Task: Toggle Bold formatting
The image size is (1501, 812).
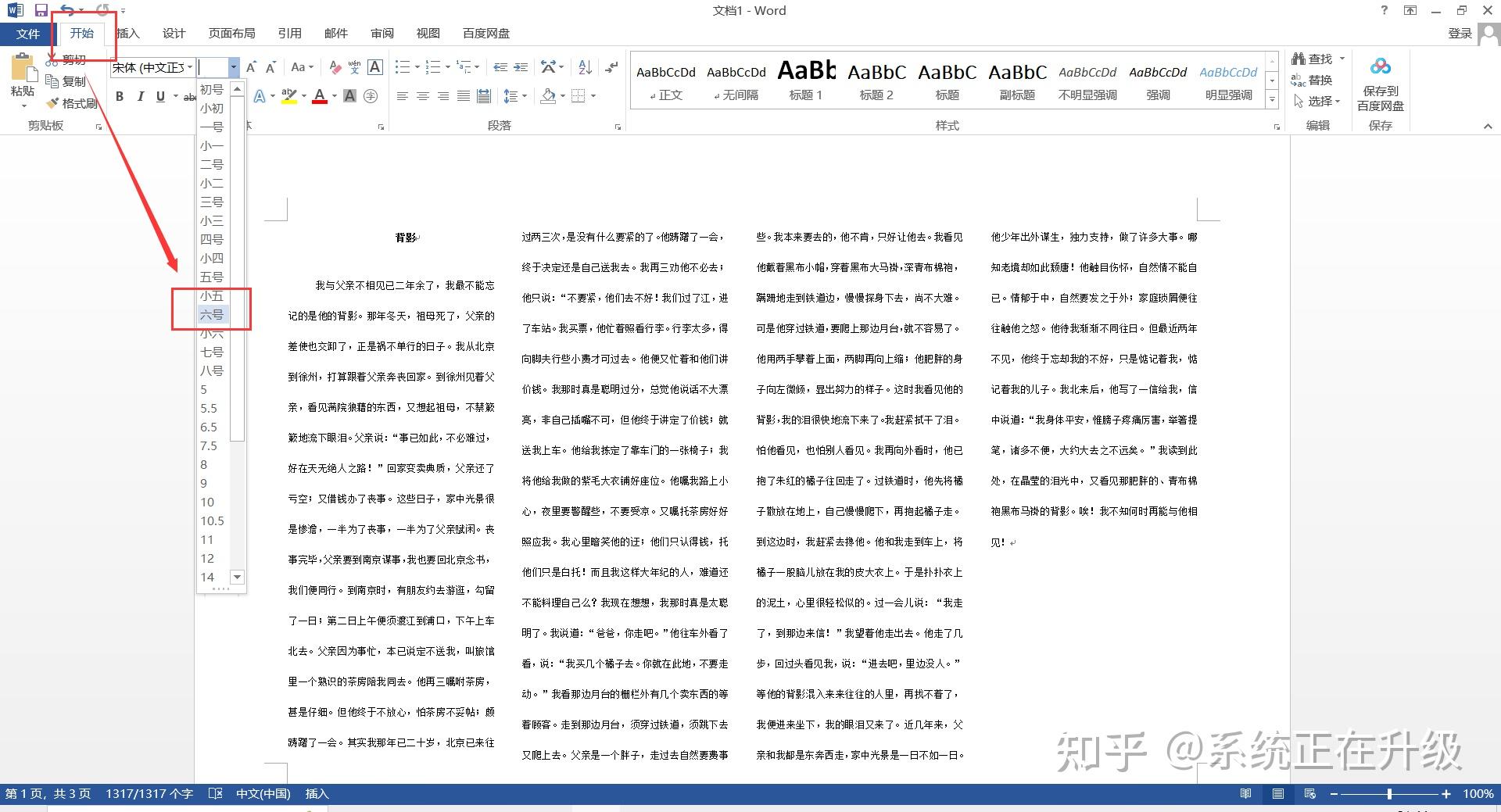Action: click(120, 96)
